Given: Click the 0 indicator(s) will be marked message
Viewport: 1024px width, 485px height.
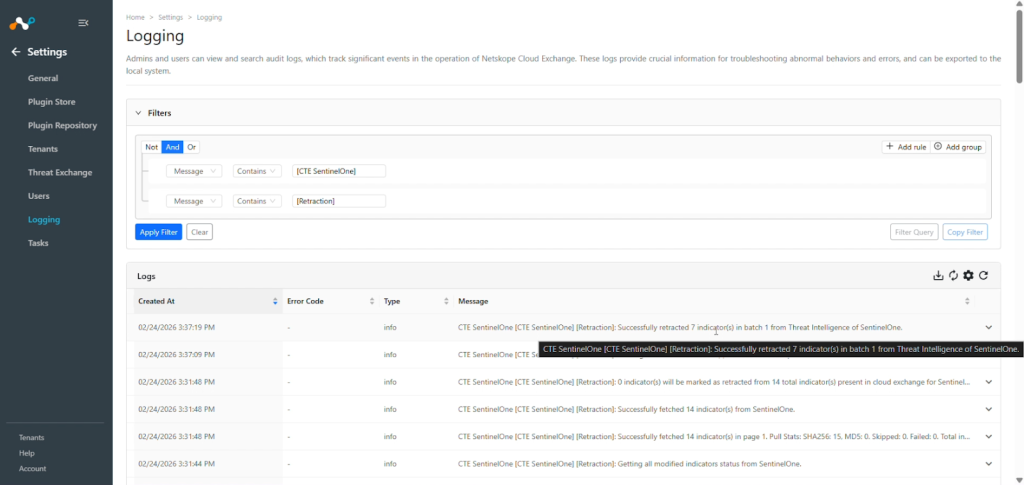Looking at the screenshot, I should click(x=714, y=382).
